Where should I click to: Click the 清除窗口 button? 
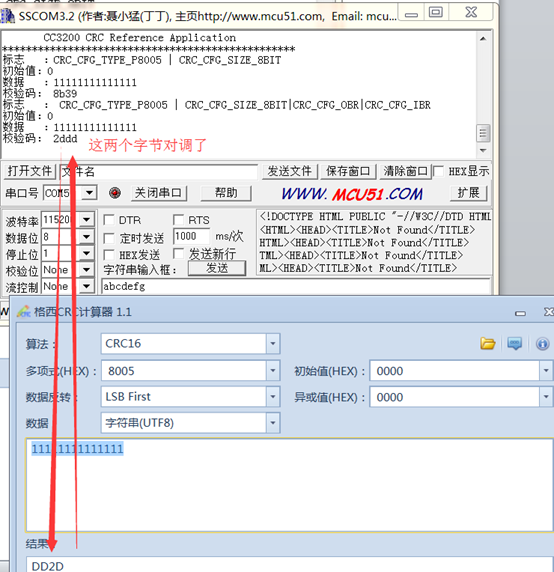click(405, 171)
